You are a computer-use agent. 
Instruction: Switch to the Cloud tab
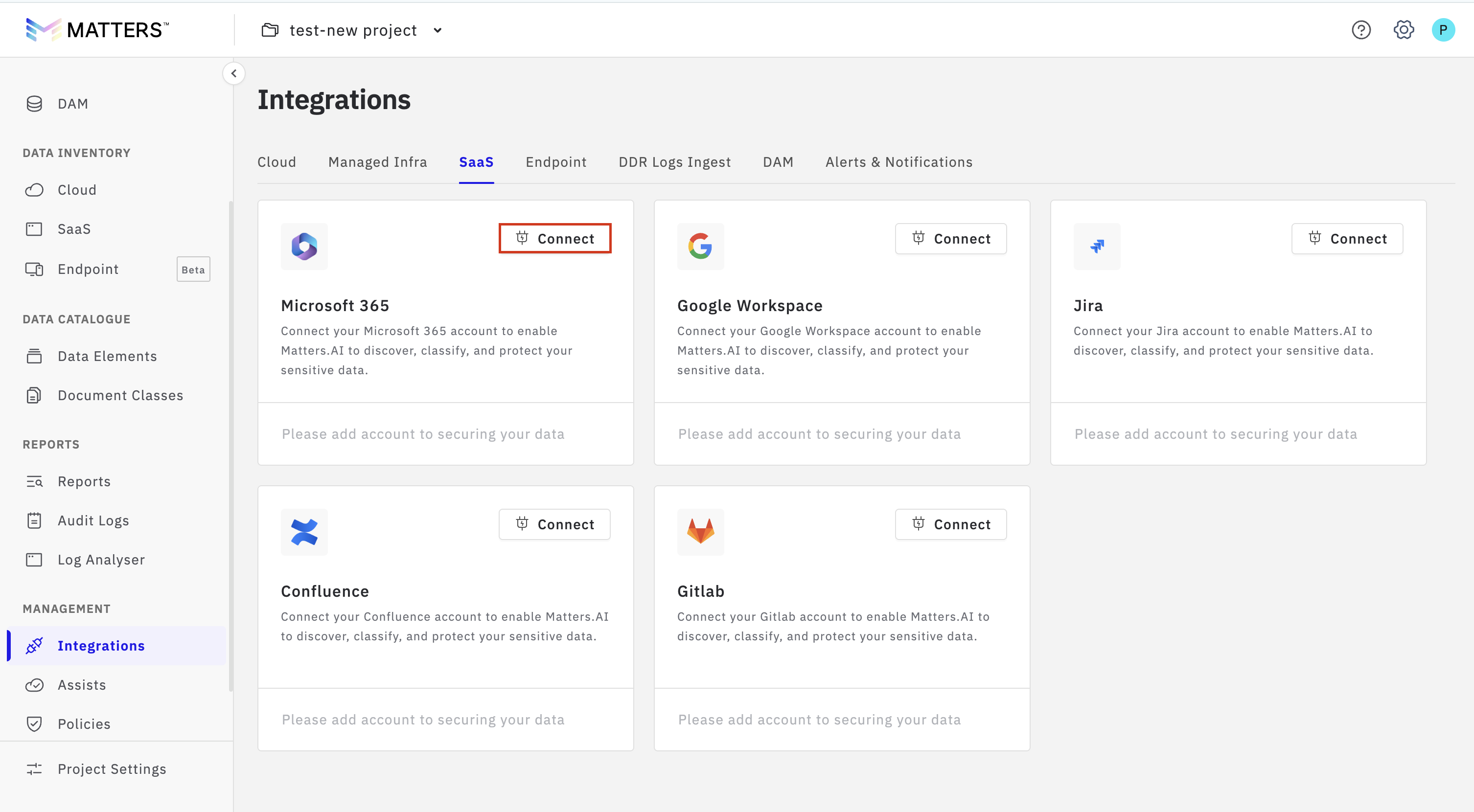pyautogui.click(x=277, y=162)
